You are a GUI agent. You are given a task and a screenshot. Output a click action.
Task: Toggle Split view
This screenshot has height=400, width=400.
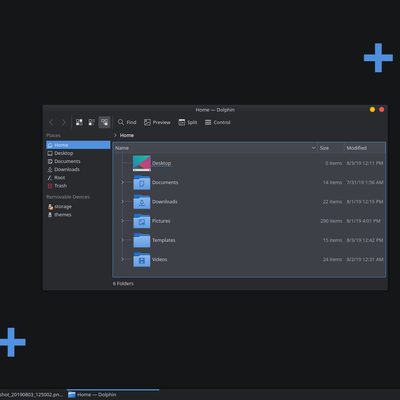pos(188,122)
